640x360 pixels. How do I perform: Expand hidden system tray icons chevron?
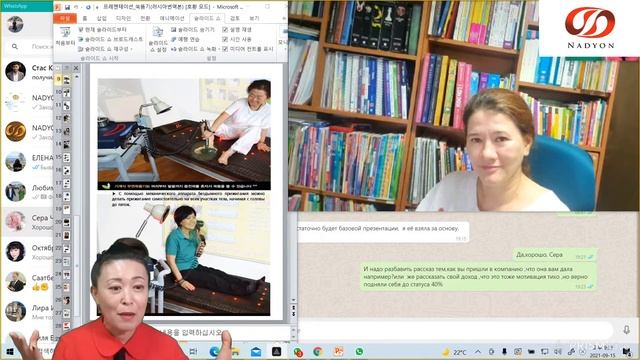tap(478, 352)
